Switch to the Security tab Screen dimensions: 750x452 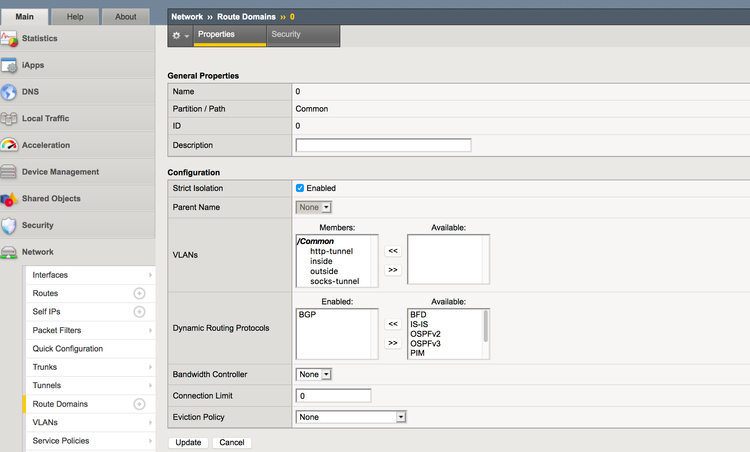[286, 35]
